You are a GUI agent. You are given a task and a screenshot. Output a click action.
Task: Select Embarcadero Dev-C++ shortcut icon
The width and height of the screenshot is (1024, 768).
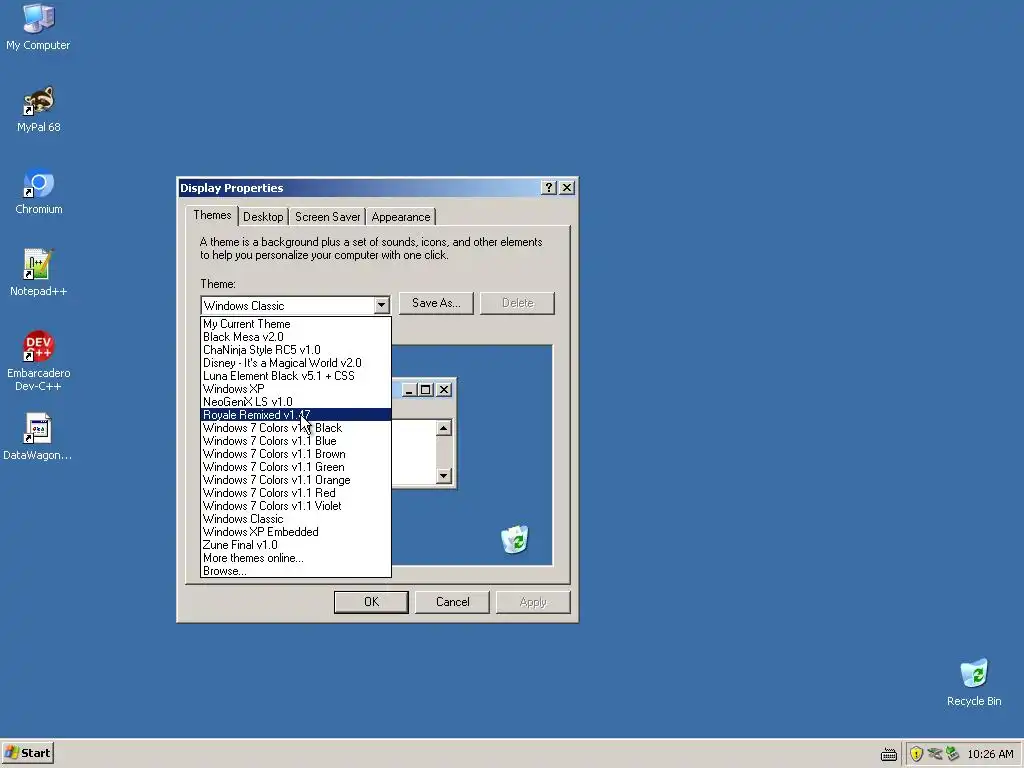(39, 361)
